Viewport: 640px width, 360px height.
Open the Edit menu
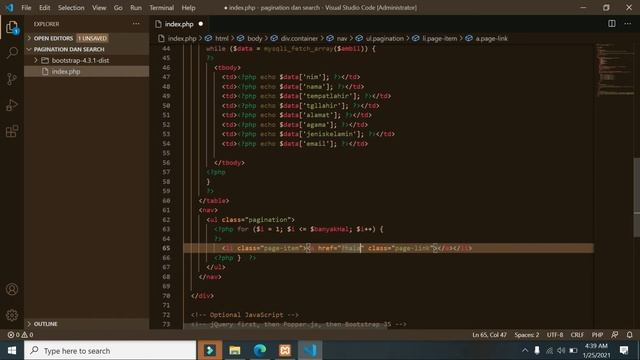(x=44, y=8)
